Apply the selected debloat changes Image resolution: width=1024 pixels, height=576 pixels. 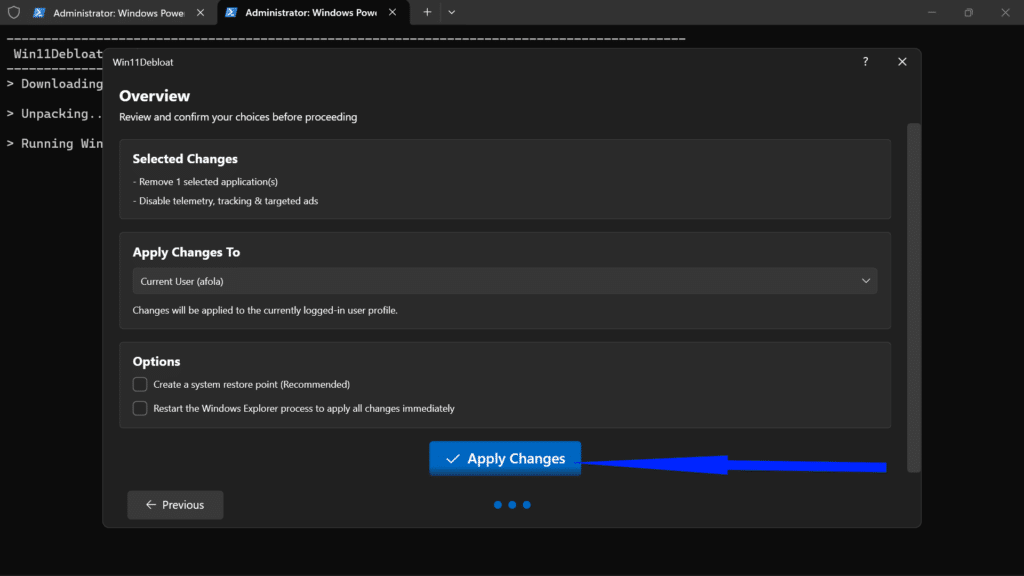pyautogui.click(x=505, y=458)
